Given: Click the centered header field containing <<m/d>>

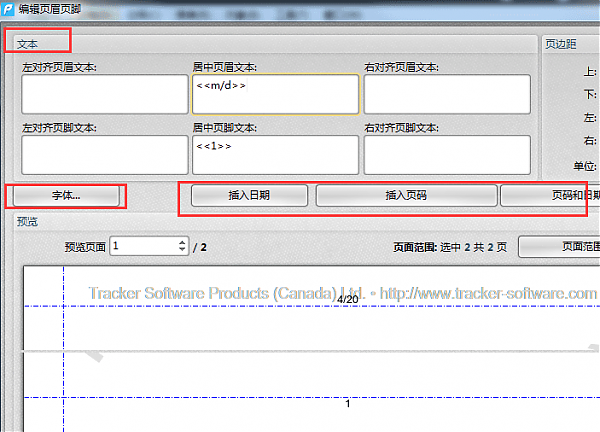Looking at the screenshot, I should tap(276, 94).
